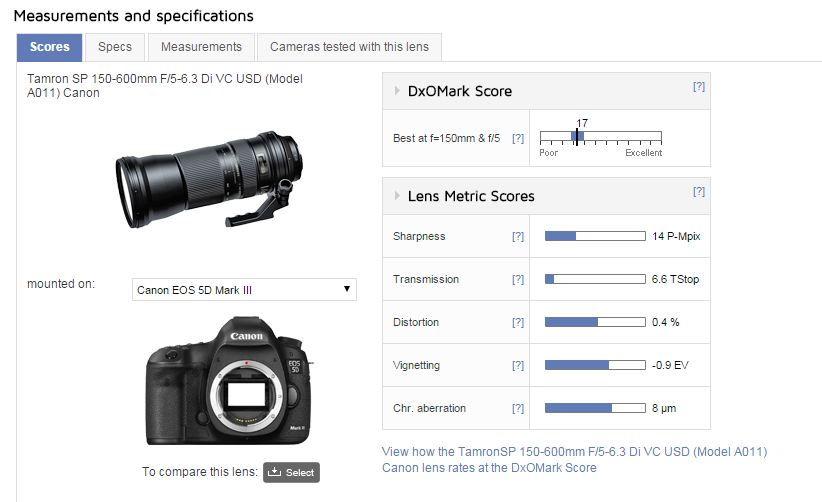822x502 pixels.
Task: Open Distortion help icon
Action: pyautogui.click(x=518, y=322)
